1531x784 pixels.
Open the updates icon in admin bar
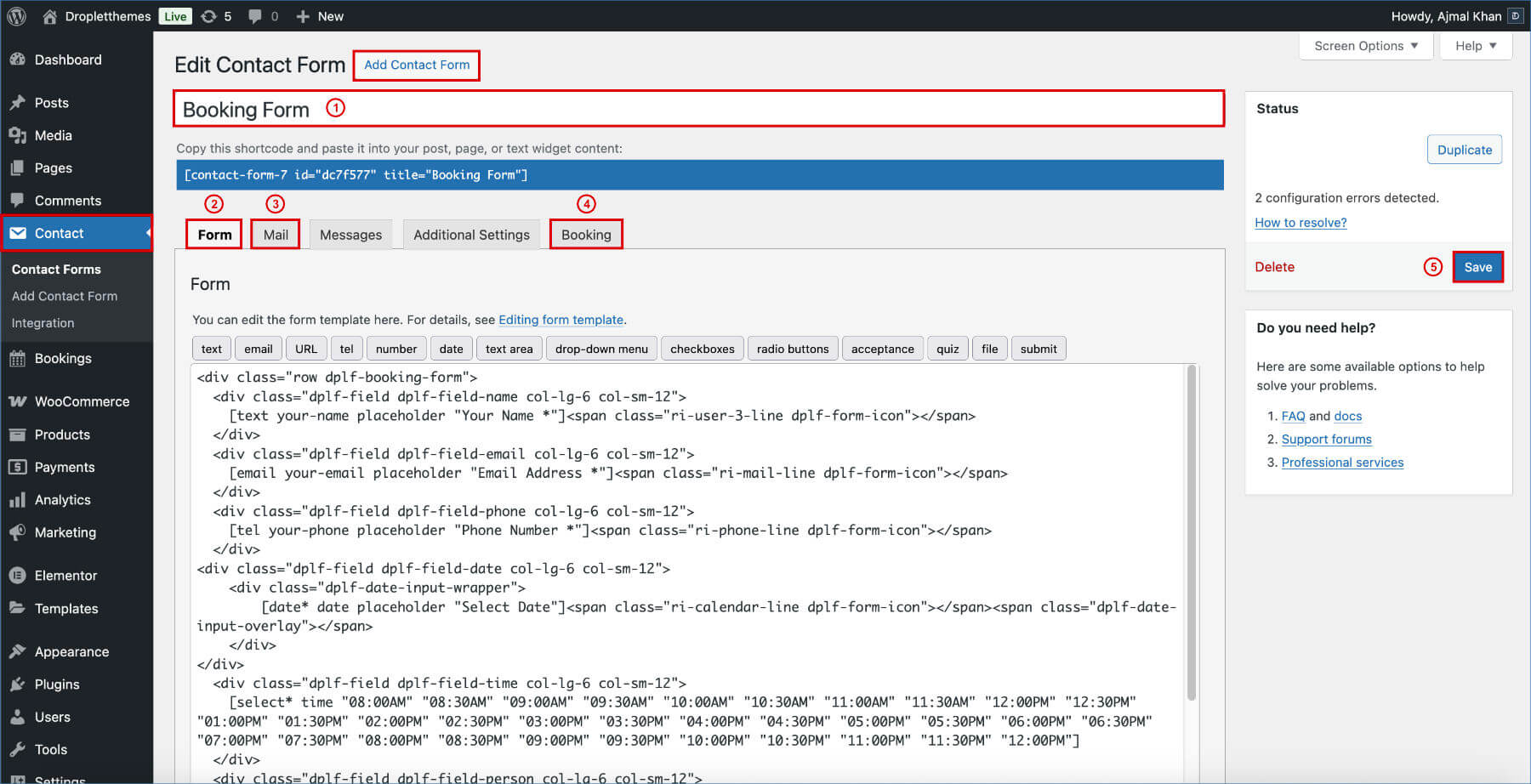(209, 16)
